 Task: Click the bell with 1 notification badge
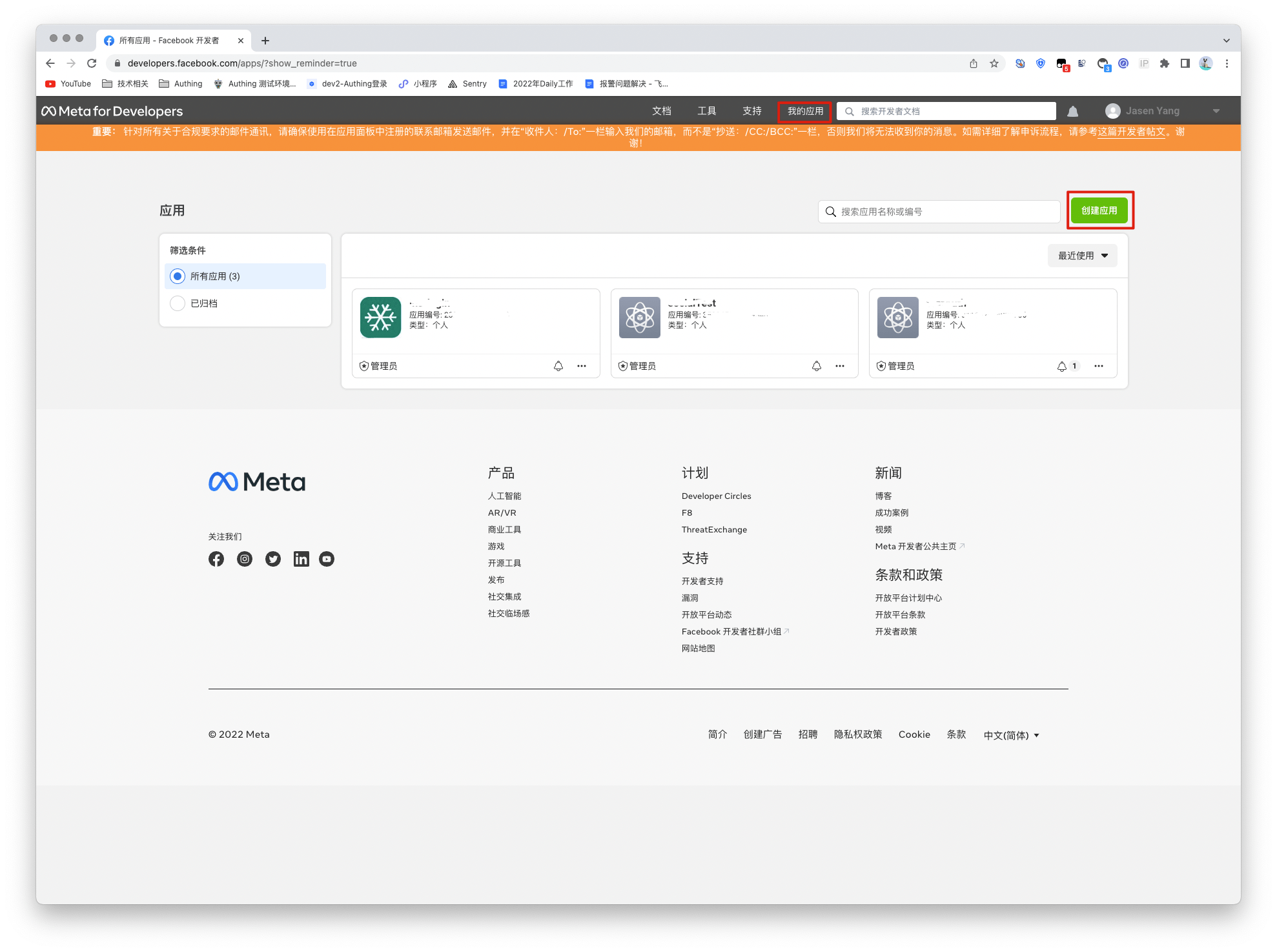(1062, 366)
